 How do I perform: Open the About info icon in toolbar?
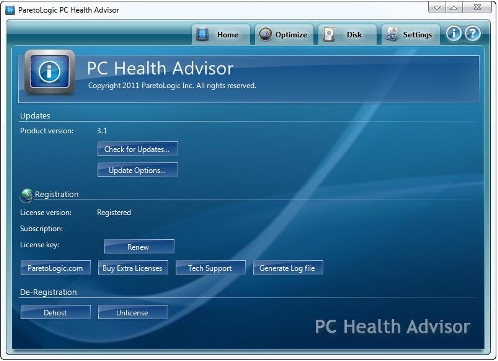click(453, 34)
